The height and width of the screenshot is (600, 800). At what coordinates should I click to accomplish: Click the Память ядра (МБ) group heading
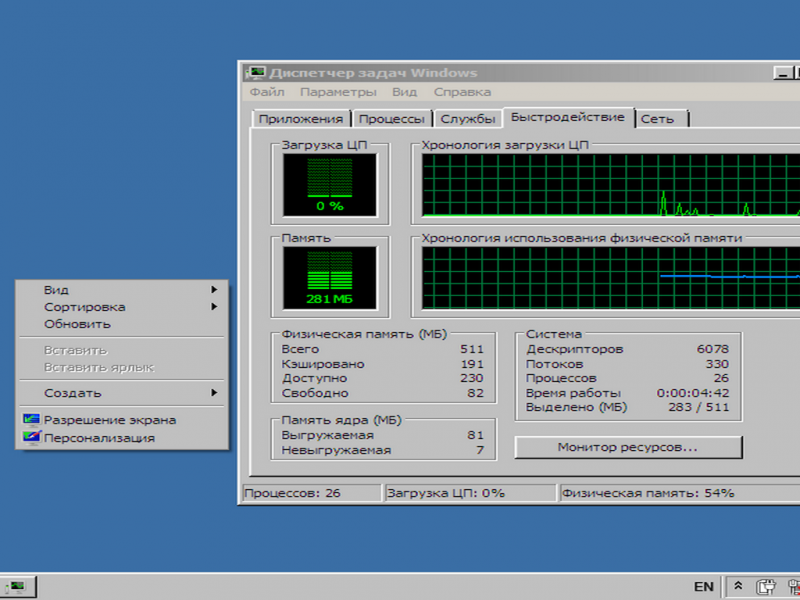pos(341,420)
